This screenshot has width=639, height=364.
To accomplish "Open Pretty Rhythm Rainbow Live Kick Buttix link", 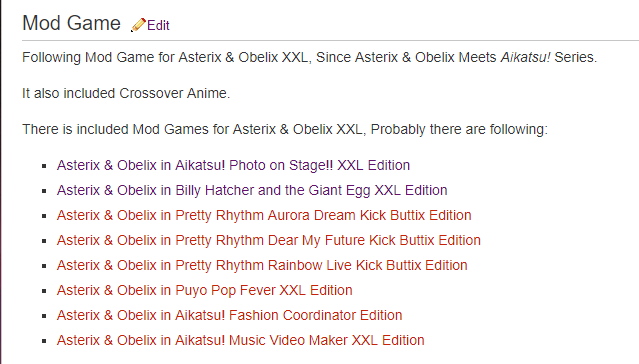I will (x=262, y=265).
